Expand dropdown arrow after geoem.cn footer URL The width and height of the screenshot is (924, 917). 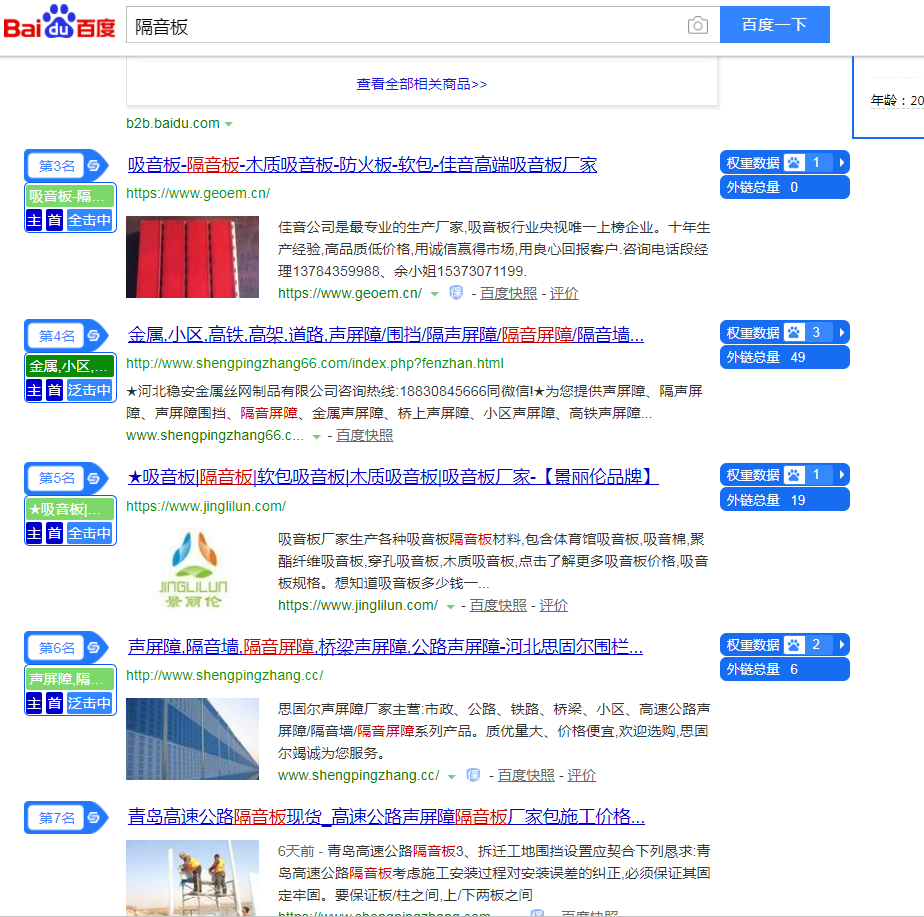(x=434, y=293)
